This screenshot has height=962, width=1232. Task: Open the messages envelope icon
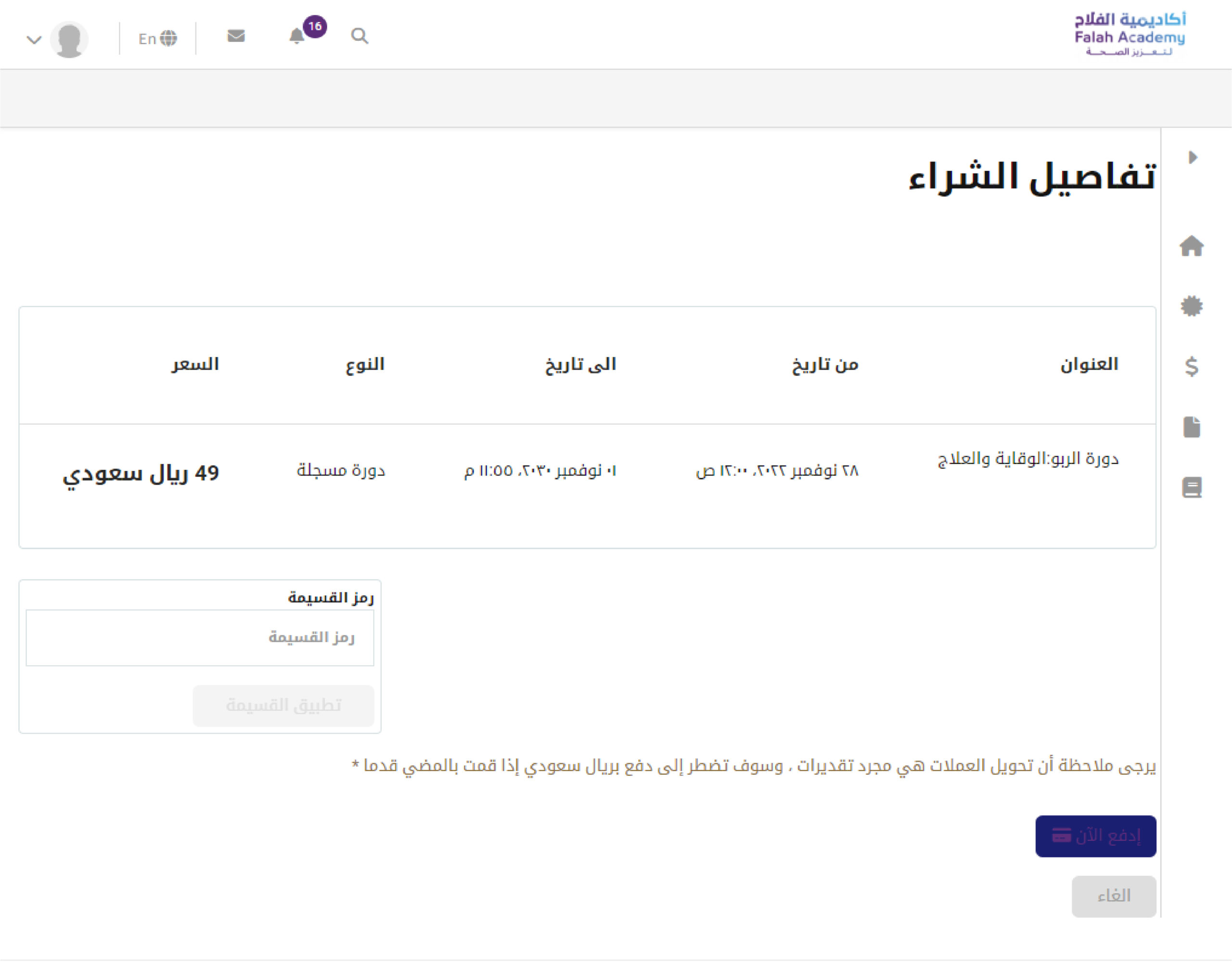click(x=236, y=36)
